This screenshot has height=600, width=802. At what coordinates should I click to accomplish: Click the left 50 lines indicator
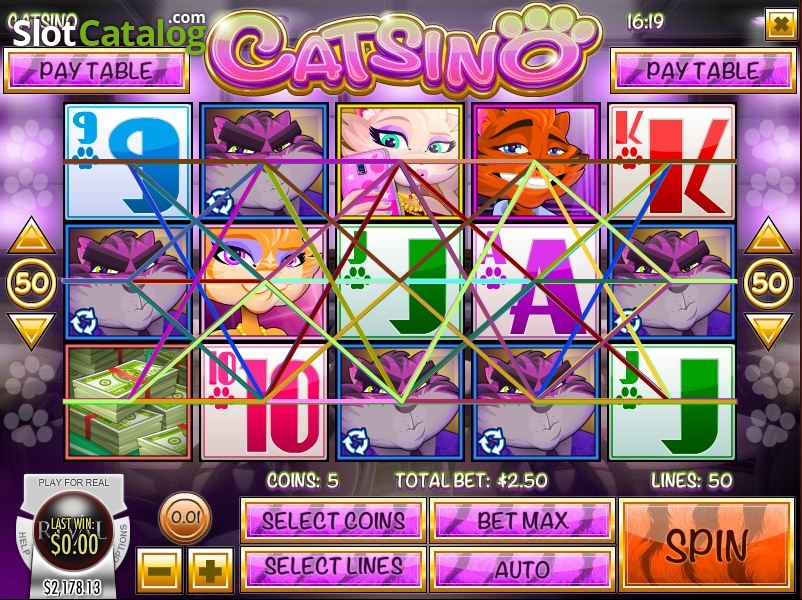coord(31,283)
